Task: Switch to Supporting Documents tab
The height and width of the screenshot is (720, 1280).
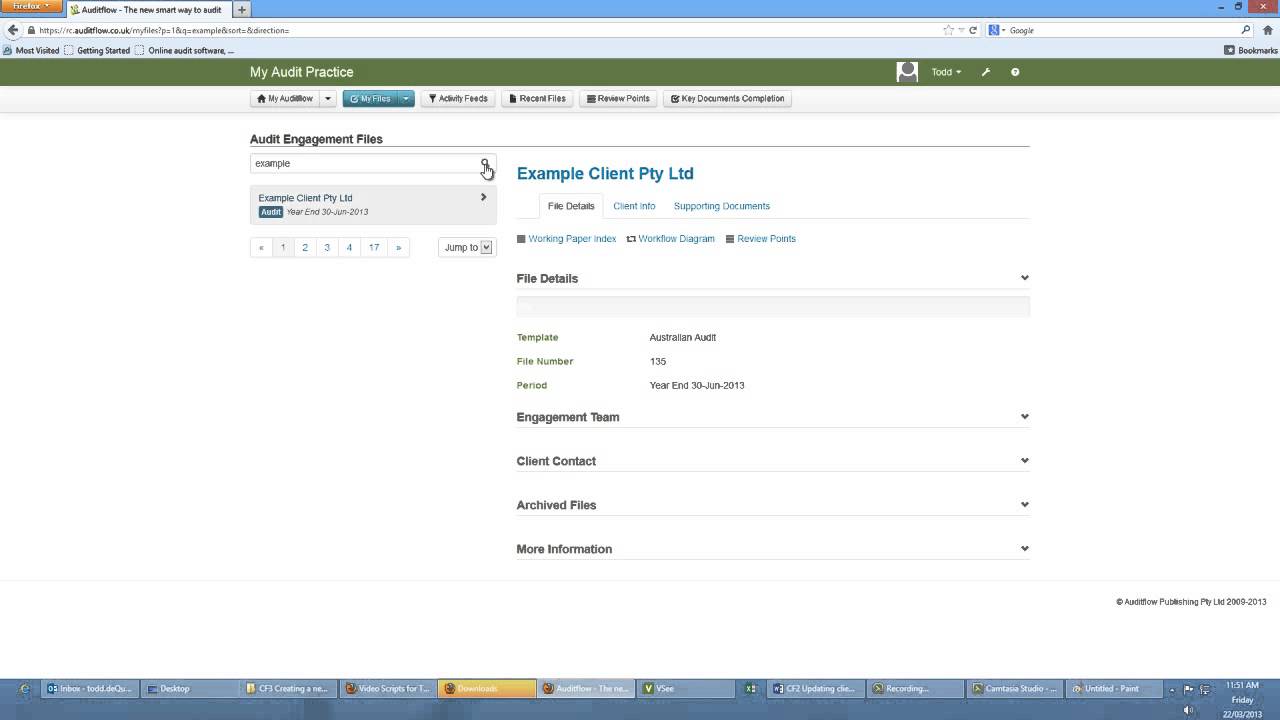Action: (722, 206)
